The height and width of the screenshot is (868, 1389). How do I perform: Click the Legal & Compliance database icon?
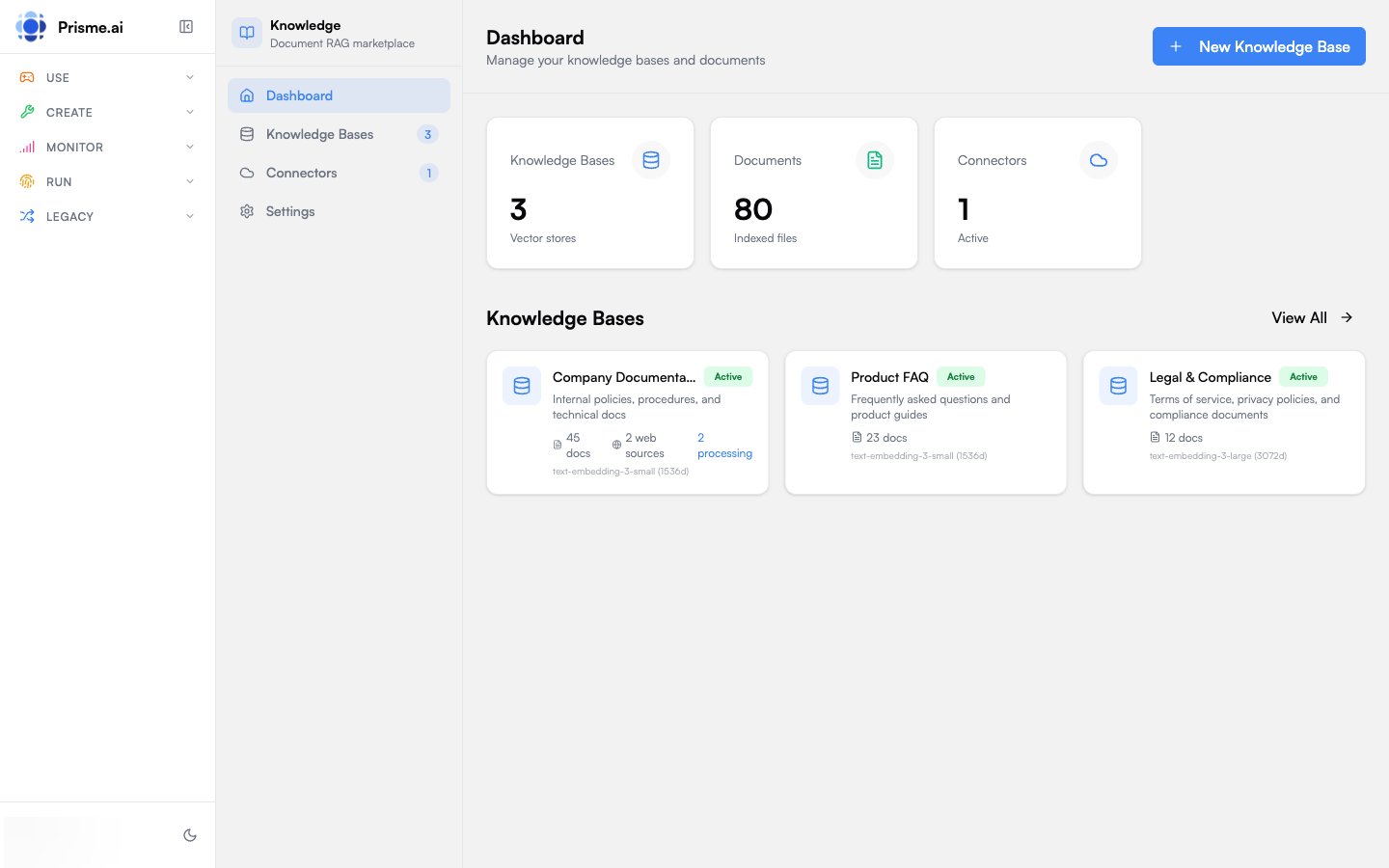[1118, 386]
